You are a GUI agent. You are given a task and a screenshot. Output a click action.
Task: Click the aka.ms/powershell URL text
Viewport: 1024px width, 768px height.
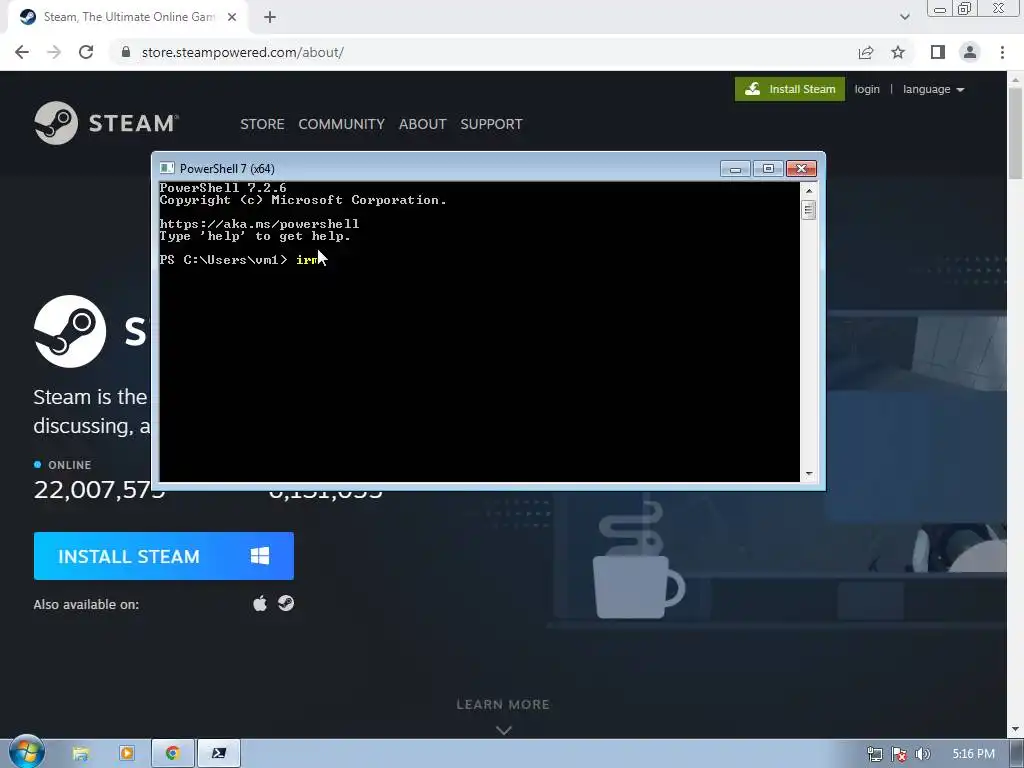(x=259, y=224)
